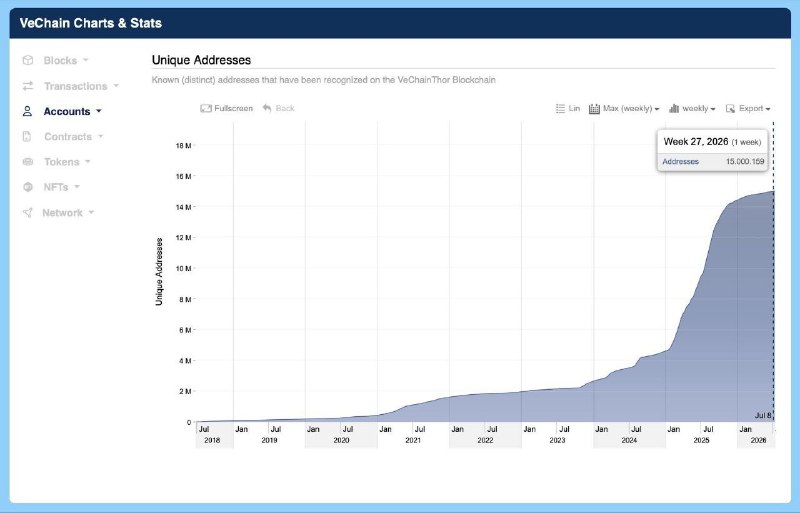Expand the Transactions menu arrow
Screen dimensions: 800x513
coord(116,86)
